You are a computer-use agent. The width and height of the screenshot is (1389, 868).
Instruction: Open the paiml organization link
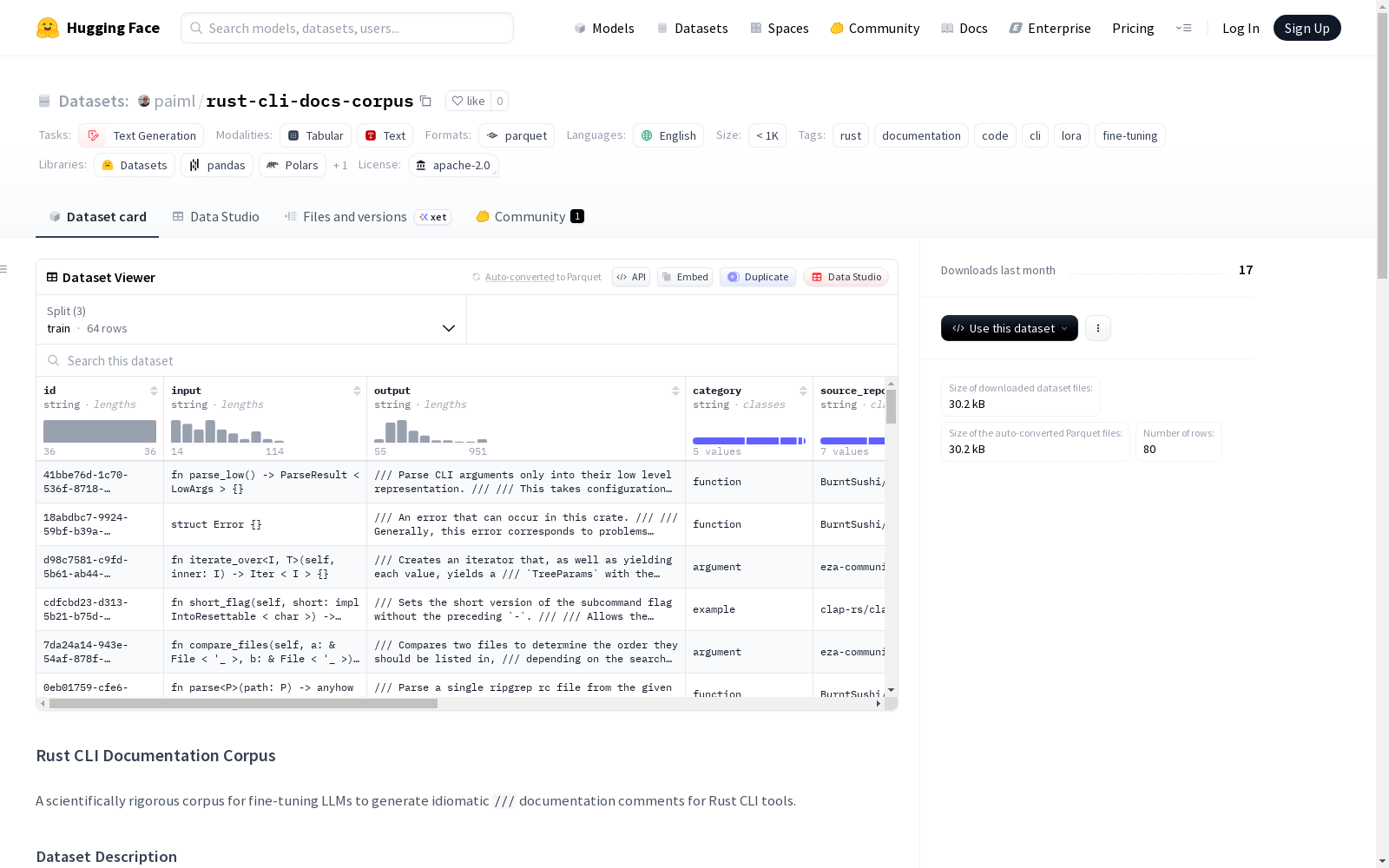click(x=174, y=101)
